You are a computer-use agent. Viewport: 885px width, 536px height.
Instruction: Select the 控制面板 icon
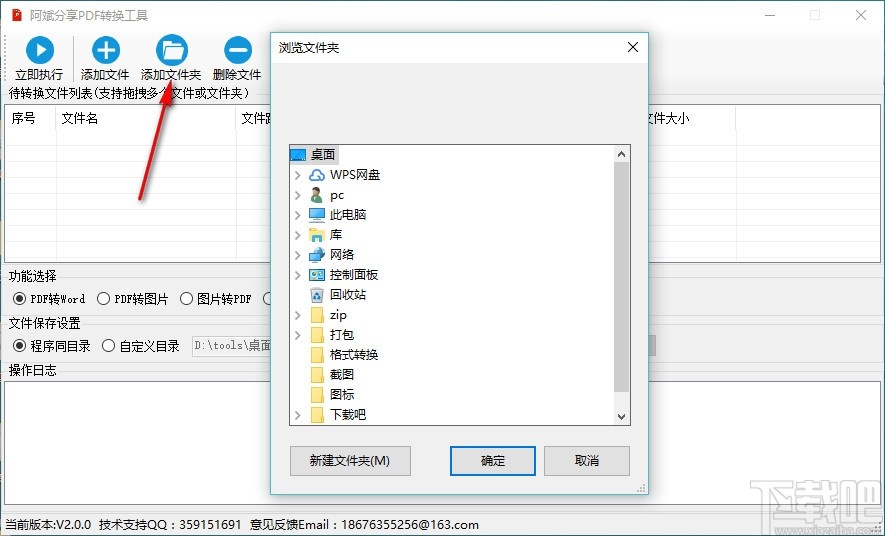tap(317, 275)
